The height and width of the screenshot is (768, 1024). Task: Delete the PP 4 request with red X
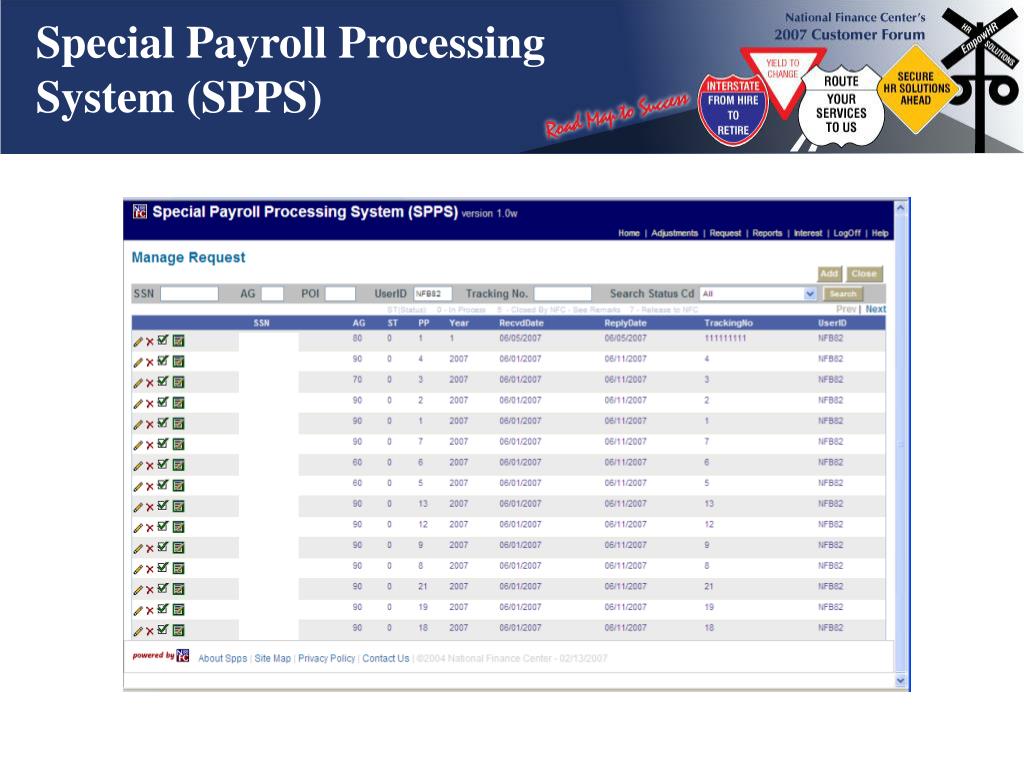pyautogui.click(x=150, y=363)
